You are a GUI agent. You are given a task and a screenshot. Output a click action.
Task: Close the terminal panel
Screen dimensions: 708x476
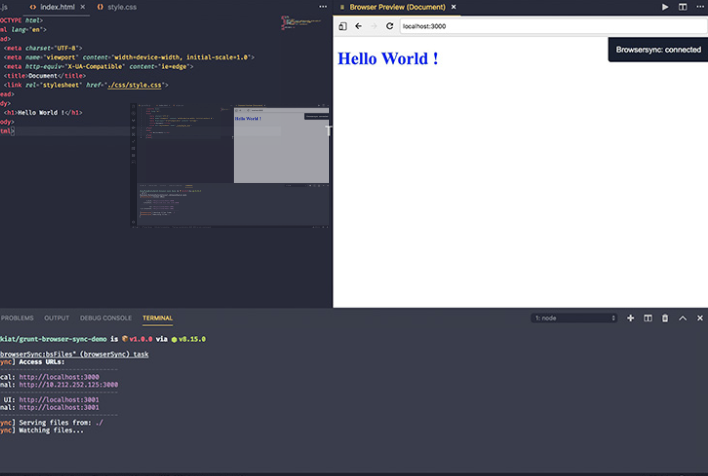point(700,318)
